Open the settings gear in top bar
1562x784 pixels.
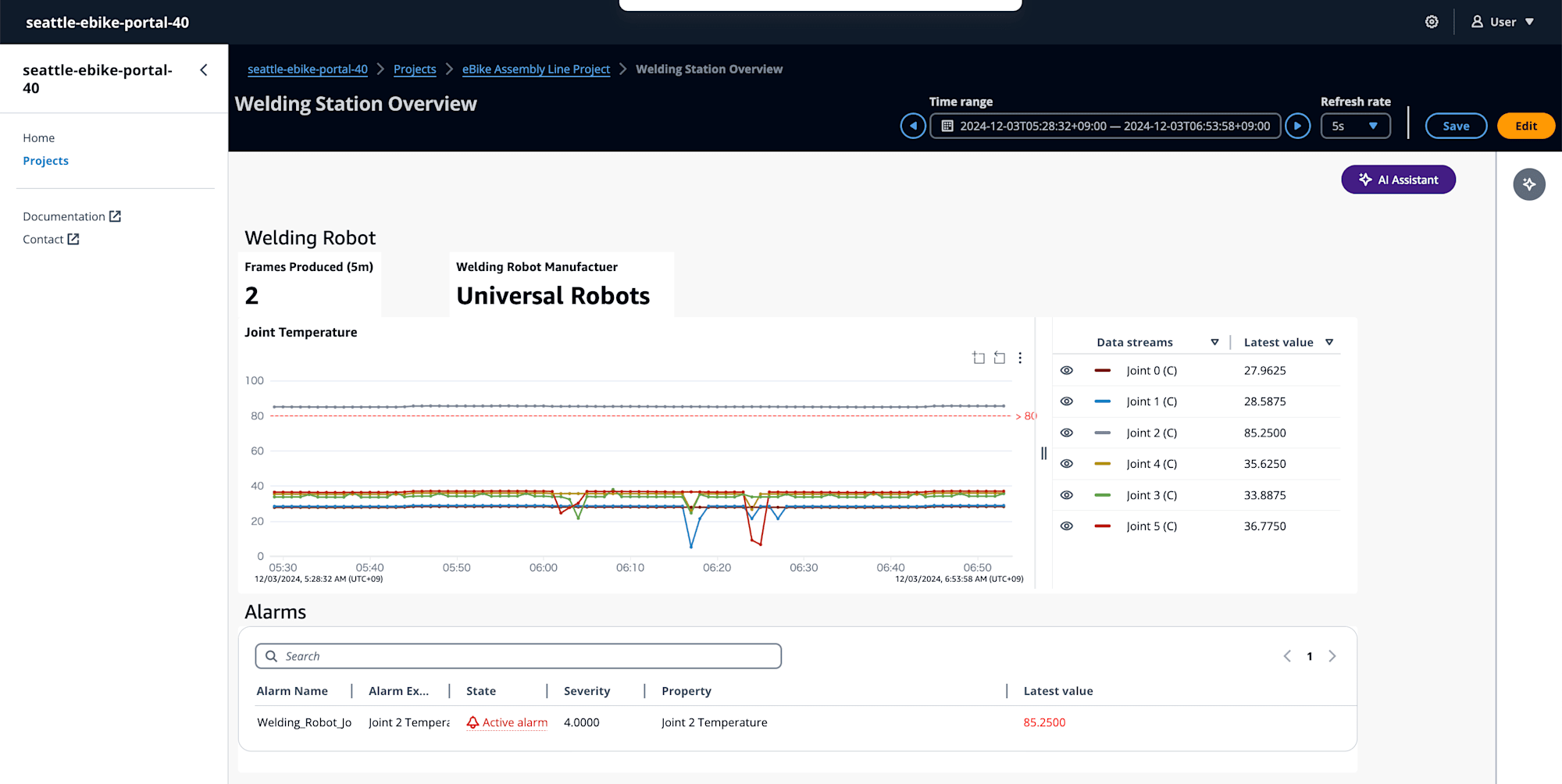[x=1432, y=22]
